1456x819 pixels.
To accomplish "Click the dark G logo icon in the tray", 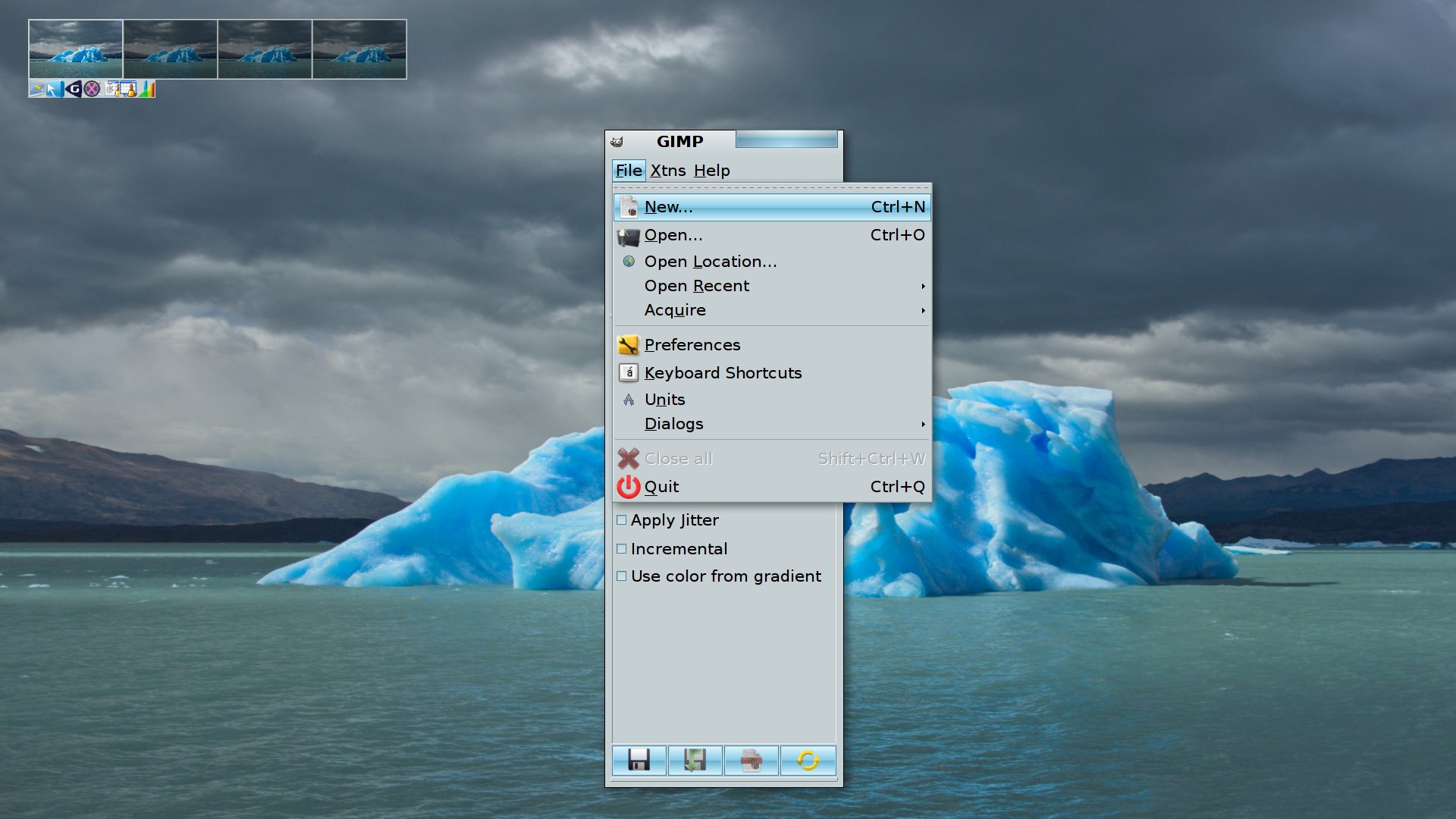I will click(x=74, y=89).
